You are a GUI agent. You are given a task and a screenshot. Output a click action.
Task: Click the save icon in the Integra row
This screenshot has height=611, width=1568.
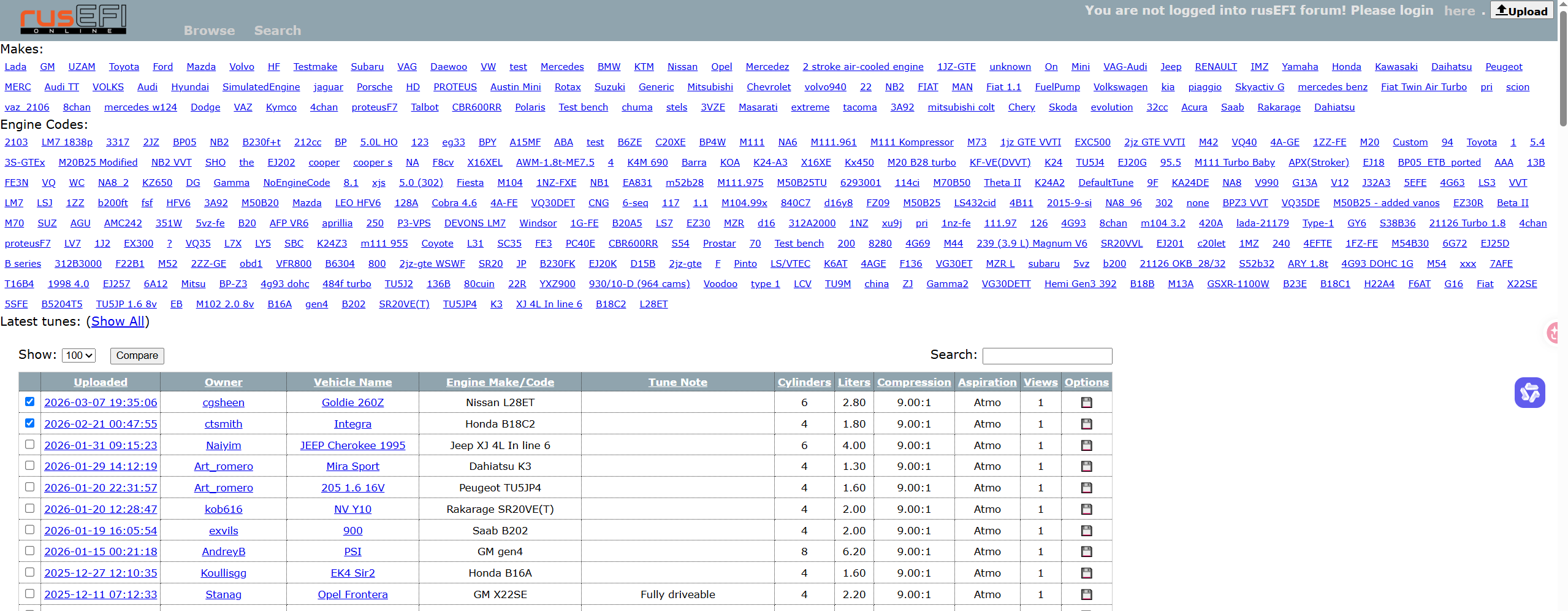coord(1087,425)
